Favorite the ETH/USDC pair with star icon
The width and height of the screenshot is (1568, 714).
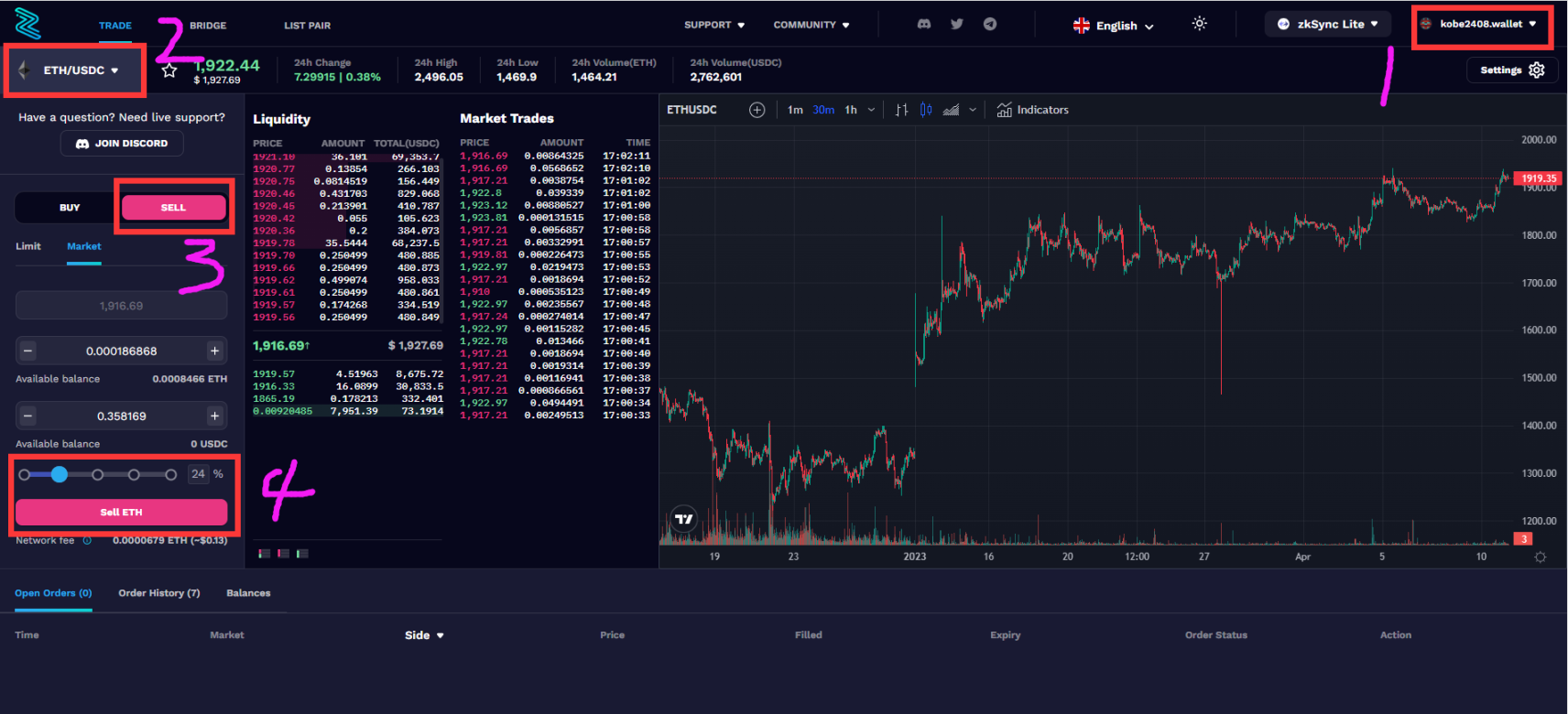click(169, 70)
